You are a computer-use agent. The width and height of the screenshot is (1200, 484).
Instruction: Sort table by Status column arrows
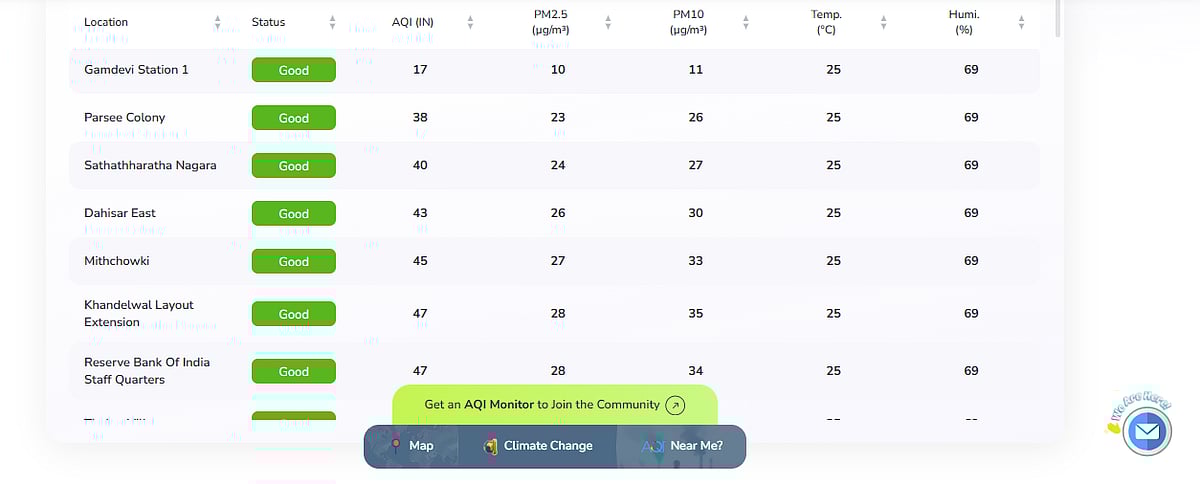point(332,22)
